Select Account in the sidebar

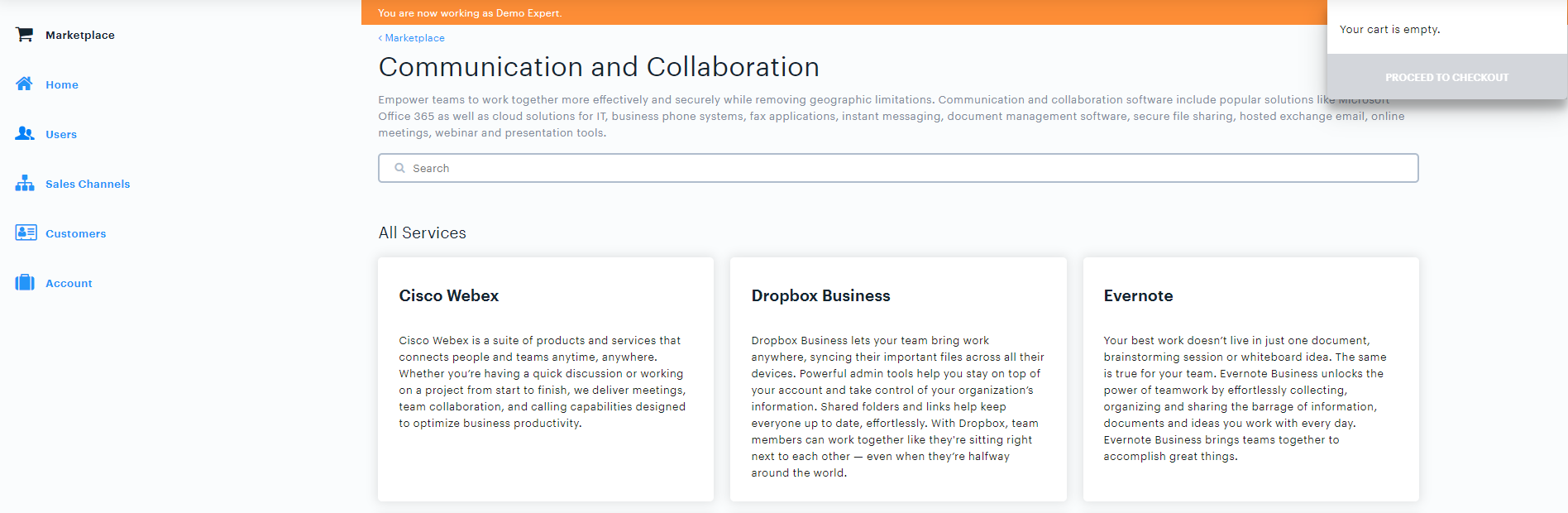(x=69, y=283)
